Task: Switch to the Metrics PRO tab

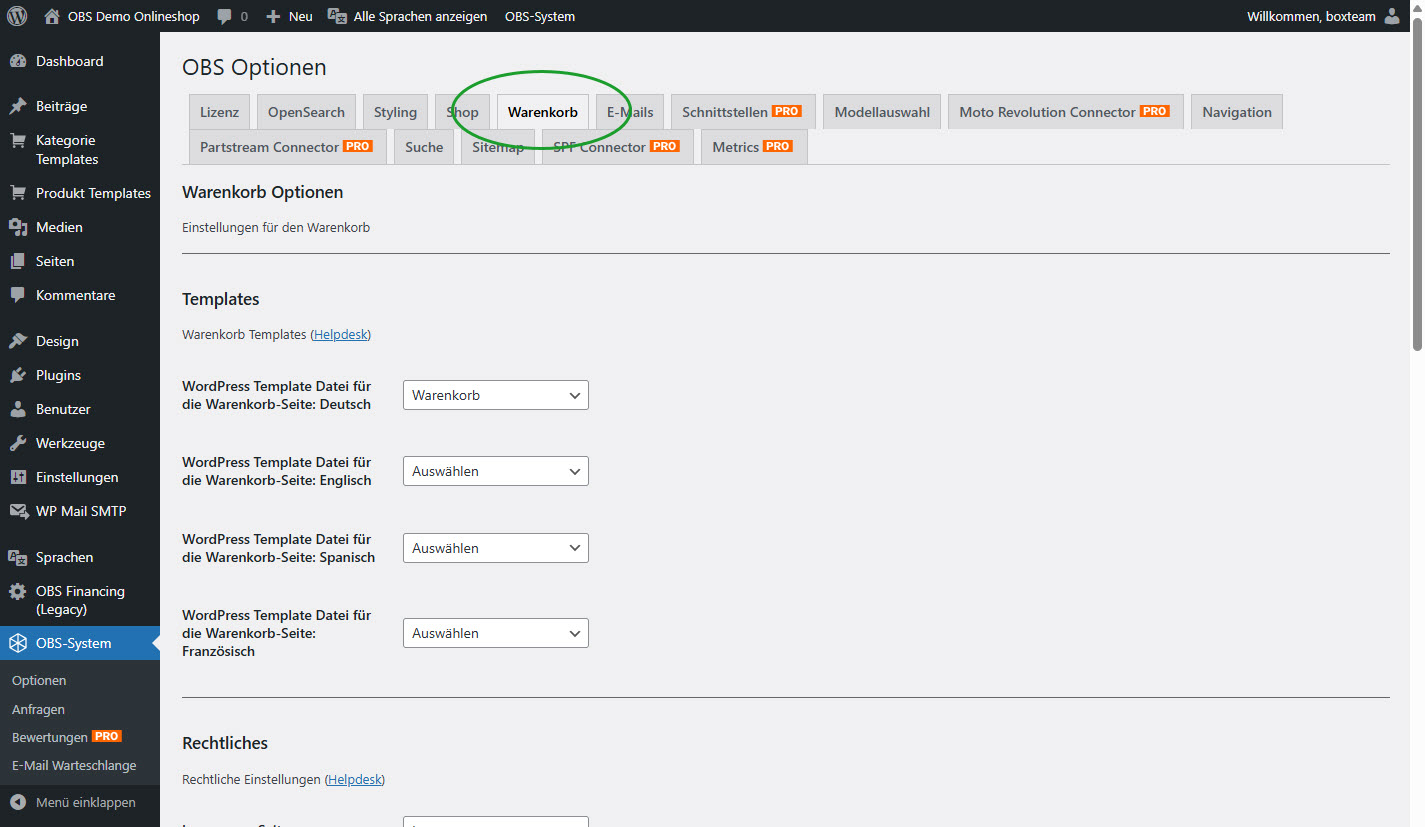Action: [754, 147]
